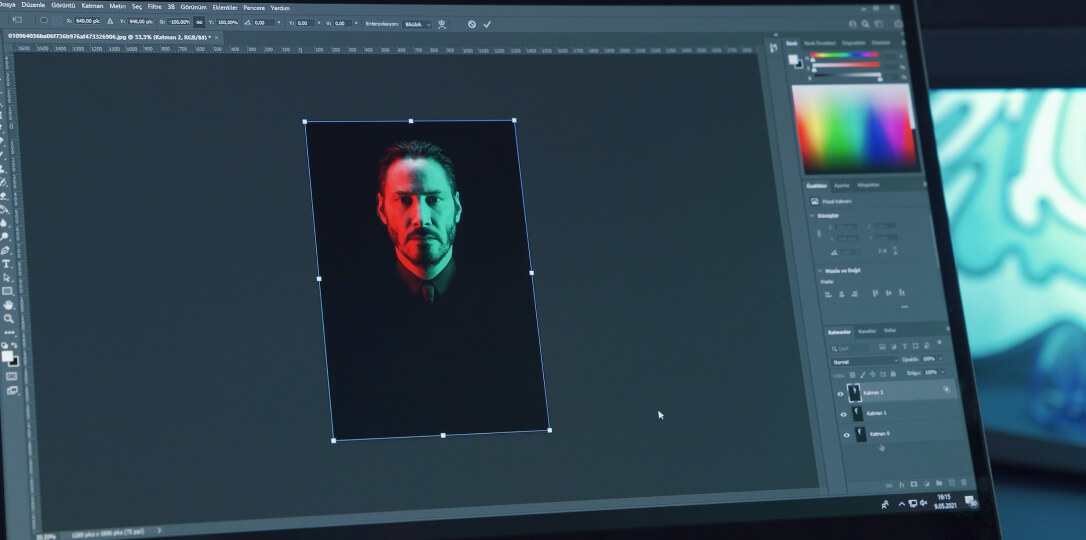Hide the Katman 2 layer
This screenshot has width=1086, height=540.
(840, 394)
